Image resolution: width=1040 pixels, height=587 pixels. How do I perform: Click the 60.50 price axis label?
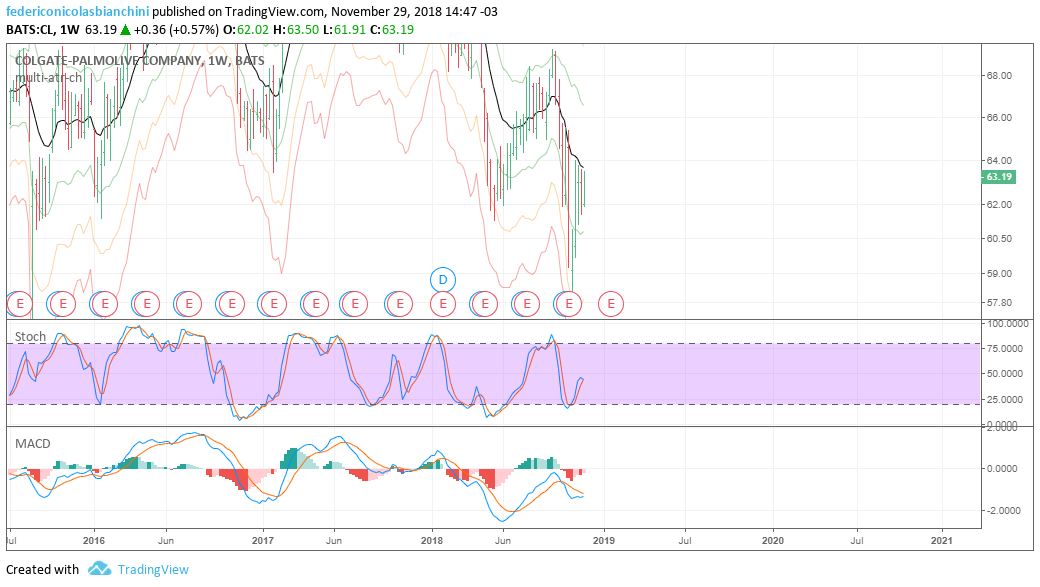(1000, 239)
